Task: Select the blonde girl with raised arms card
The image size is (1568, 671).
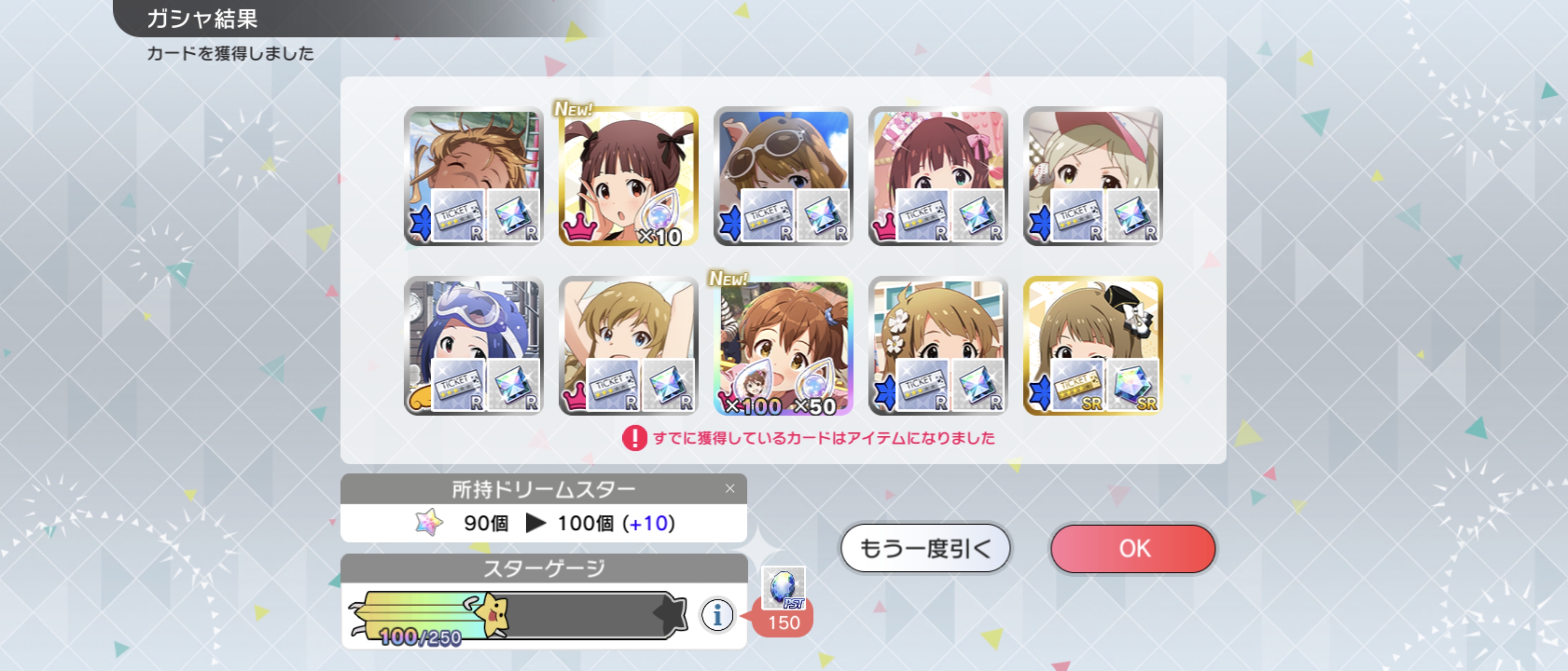Action: pyautogui.click(x=628, y=346)
